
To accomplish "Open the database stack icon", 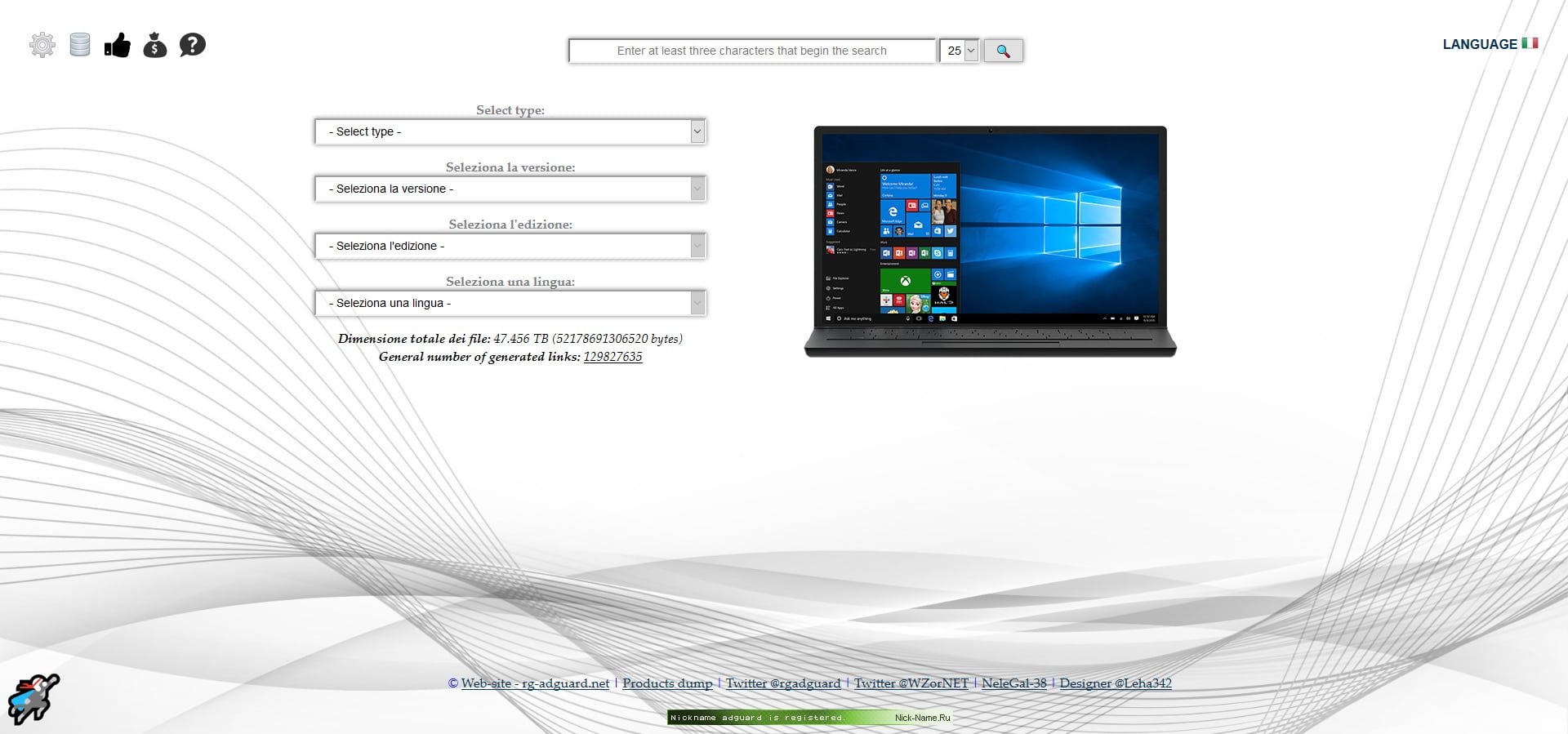I will pyautogui.click(x=80, y=45).
